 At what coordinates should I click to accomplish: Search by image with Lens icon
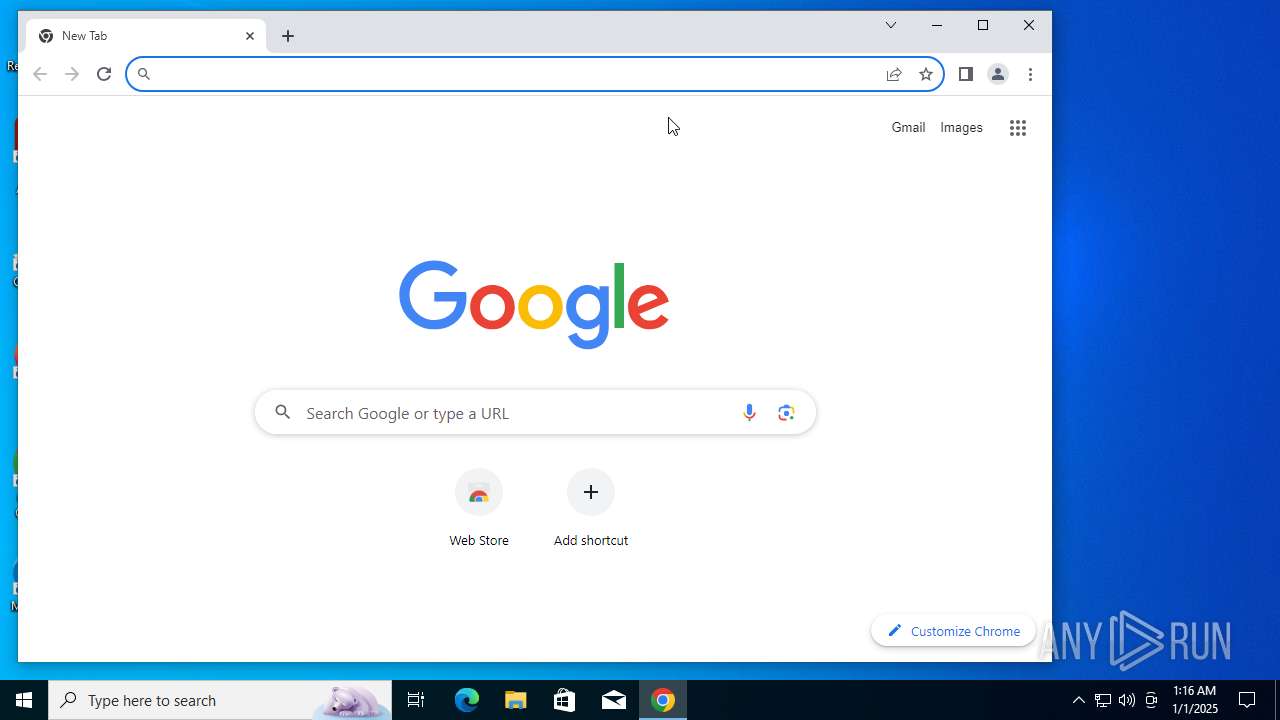click(x=786, y=413)
